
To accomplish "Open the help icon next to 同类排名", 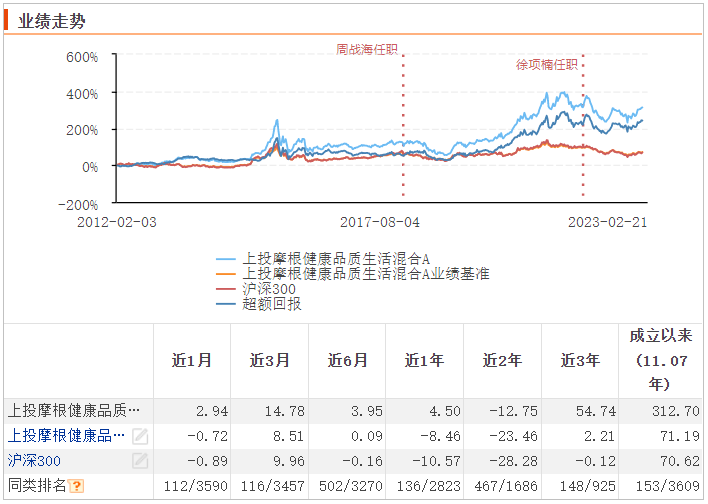I will [76, 486].
